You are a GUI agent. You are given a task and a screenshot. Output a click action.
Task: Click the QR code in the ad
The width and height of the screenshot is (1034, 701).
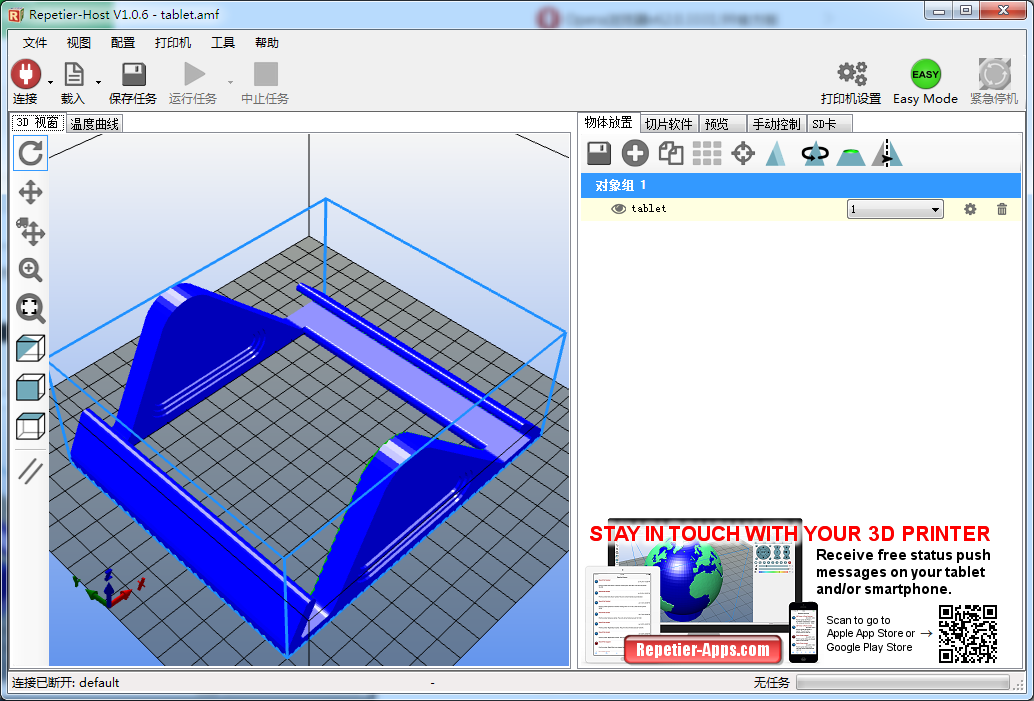[x=967, y=633]
